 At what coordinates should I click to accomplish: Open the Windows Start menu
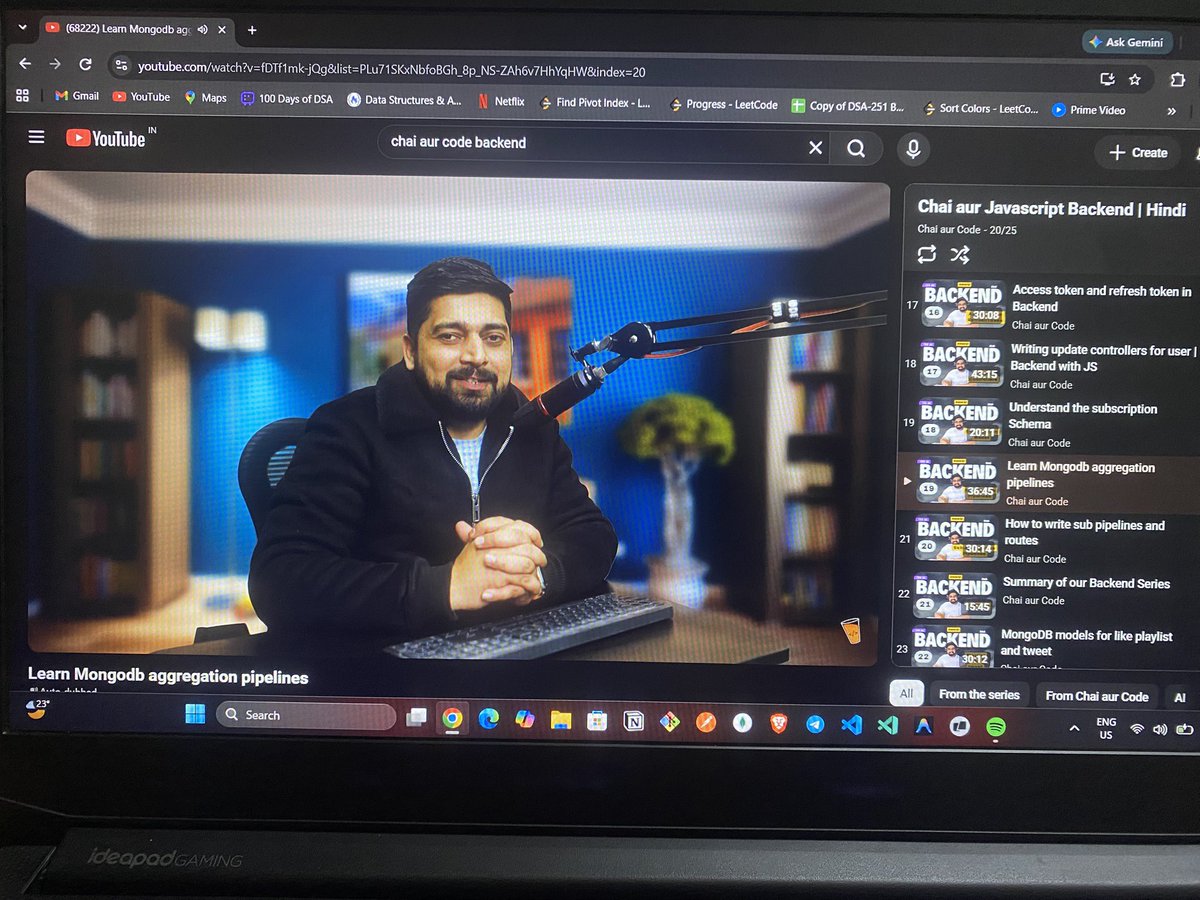195,714
